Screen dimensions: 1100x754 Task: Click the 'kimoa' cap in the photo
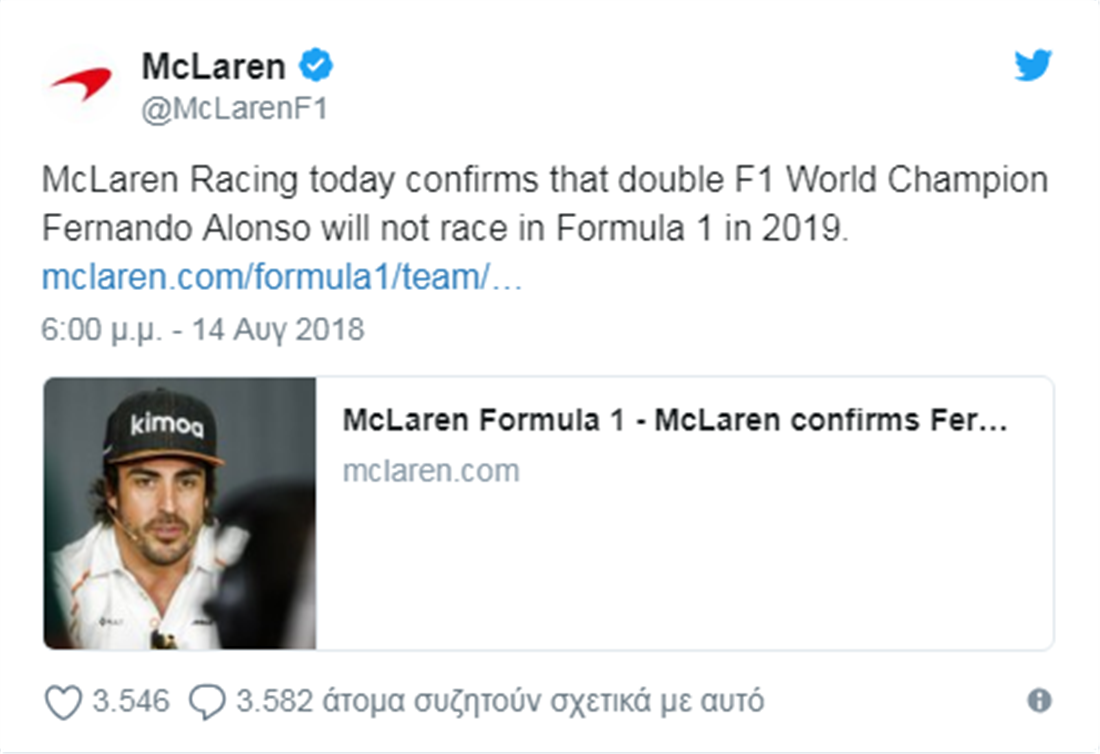166,425
